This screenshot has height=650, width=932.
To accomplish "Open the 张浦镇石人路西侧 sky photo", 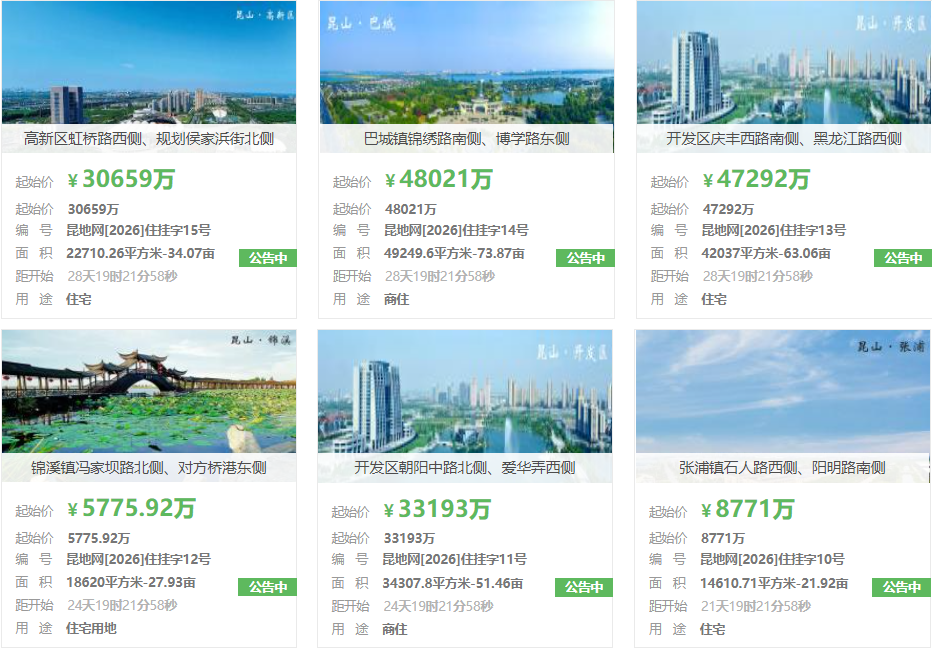I will (x=782, y=392).
